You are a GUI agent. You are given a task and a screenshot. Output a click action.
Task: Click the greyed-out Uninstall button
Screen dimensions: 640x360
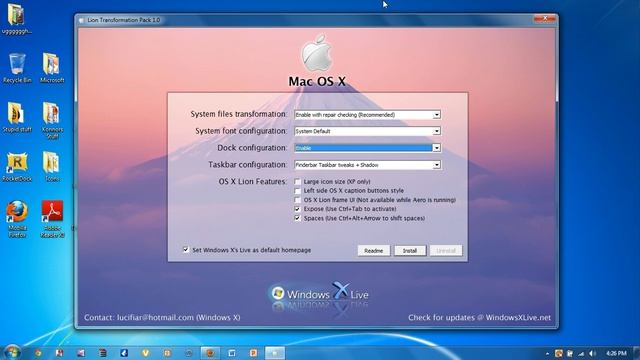tap(446, 251)
